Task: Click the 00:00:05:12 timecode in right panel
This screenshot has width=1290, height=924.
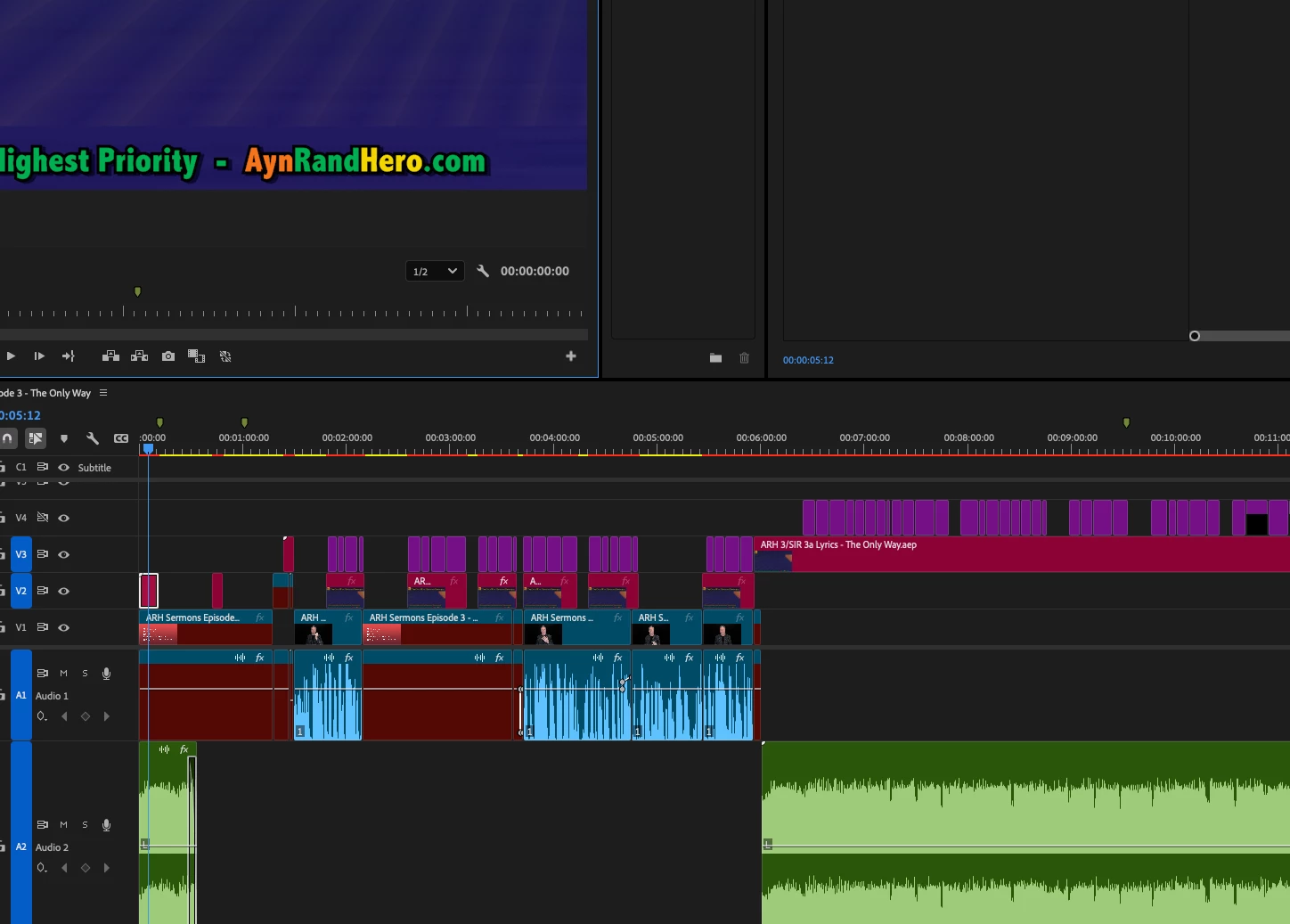Action: tap(808, 360)
